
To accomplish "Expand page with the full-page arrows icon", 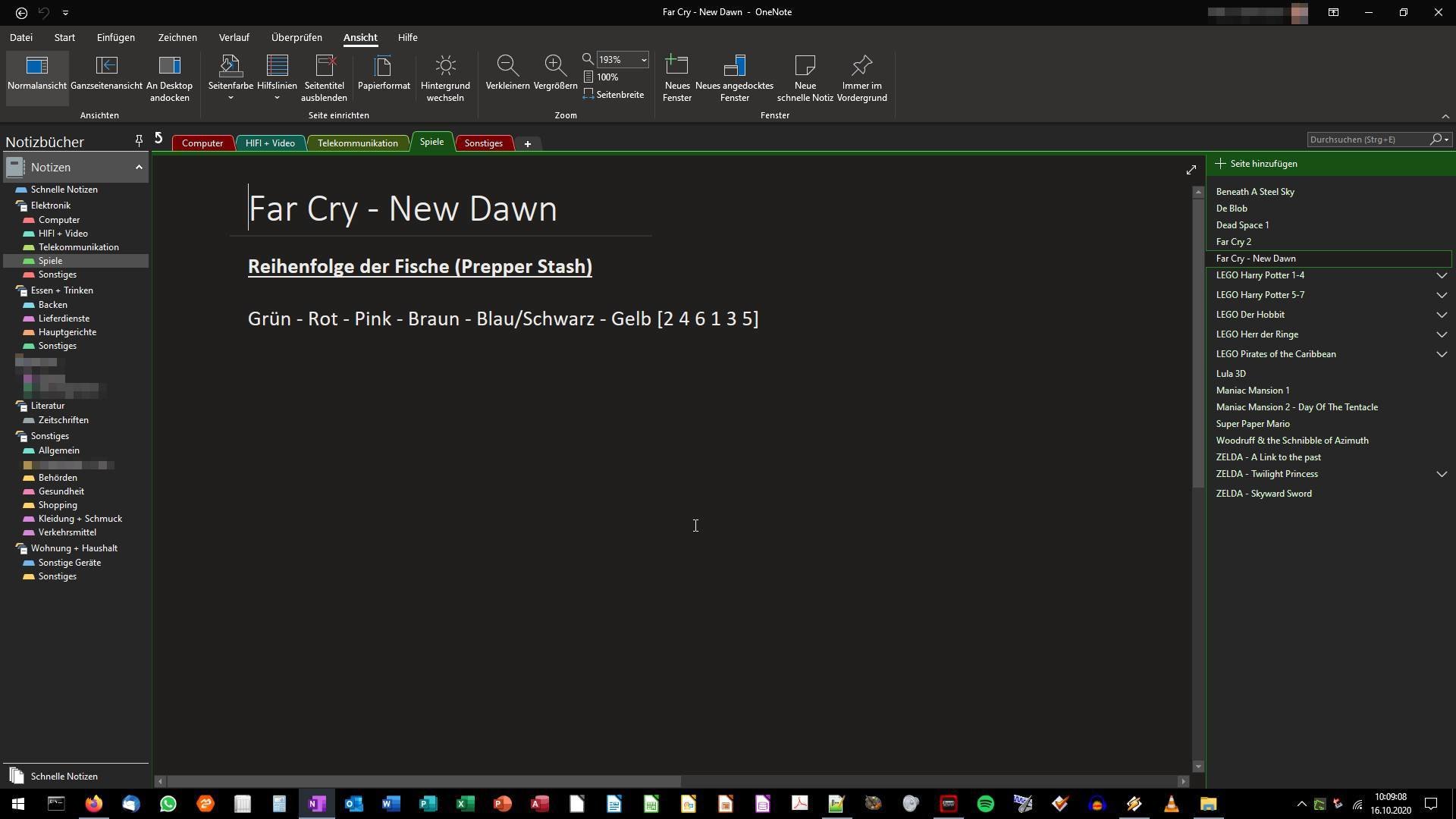I will coord(1191,170).
